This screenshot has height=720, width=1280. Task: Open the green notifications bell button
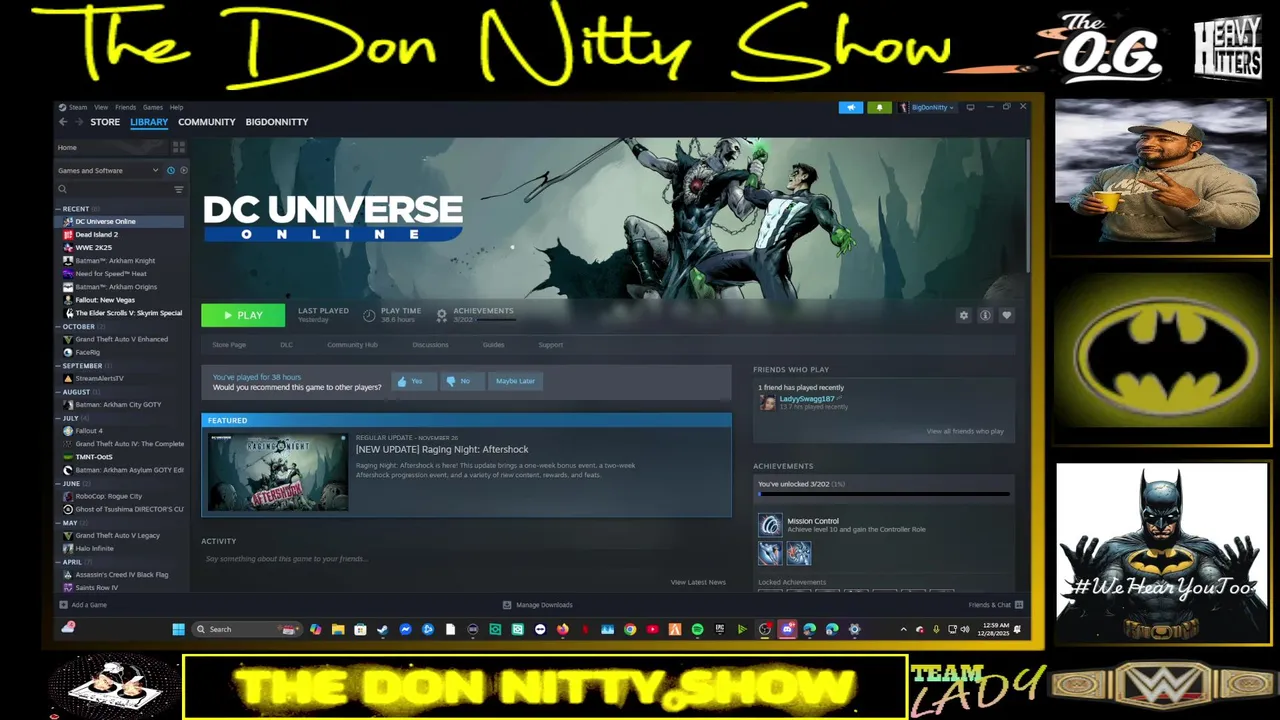(879, 107)
